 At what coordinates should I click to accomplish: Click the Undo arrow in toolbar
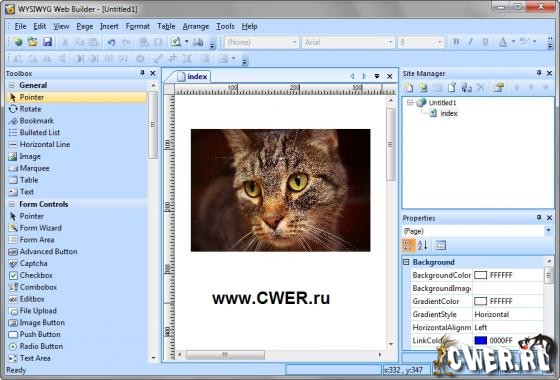[x=111, y=42]
